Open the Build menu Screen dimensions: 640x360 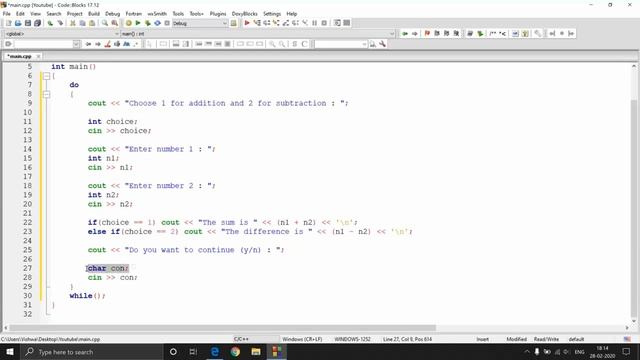(94, 13)
